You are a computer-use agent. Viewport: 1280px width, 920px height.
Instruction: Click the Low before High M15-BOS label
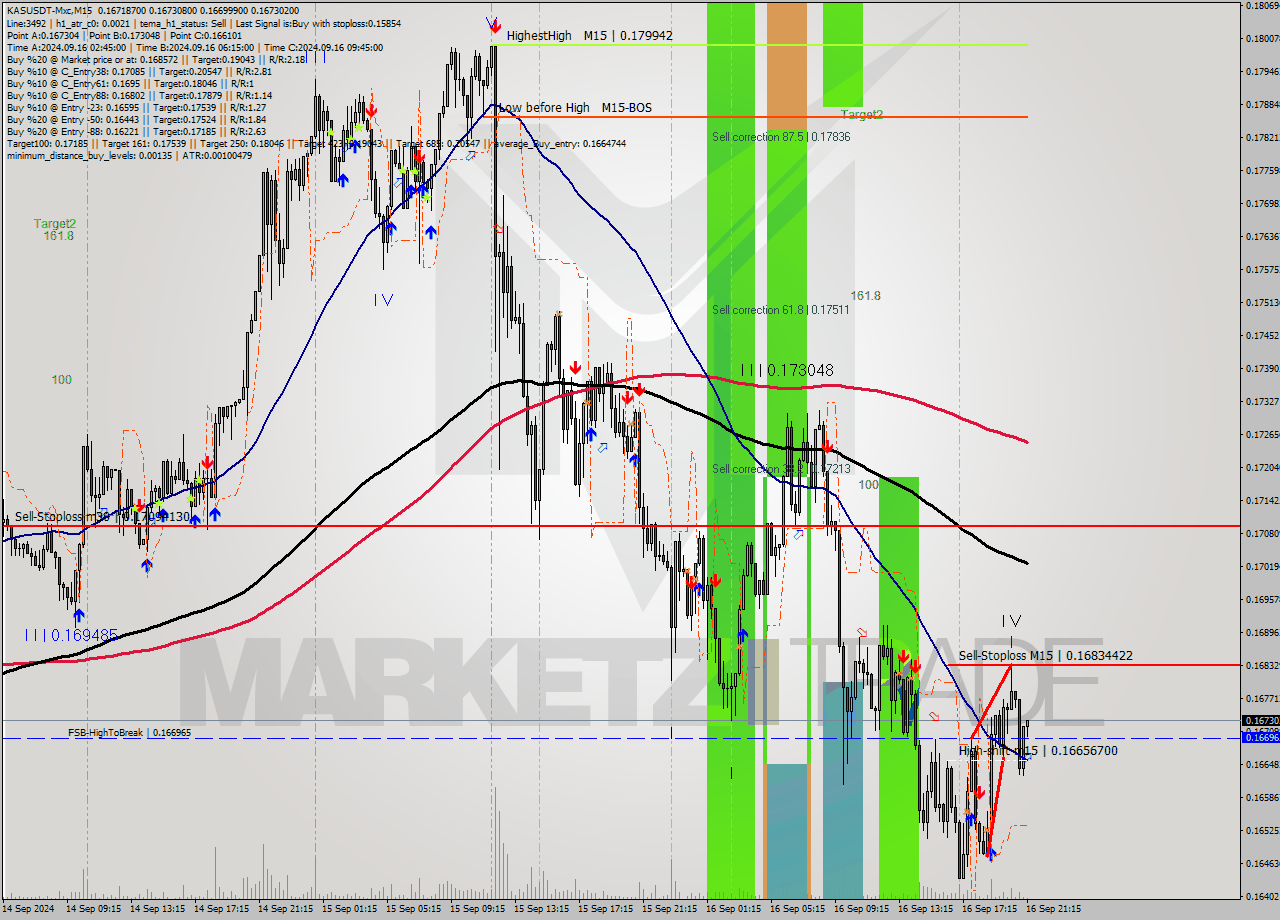pyautogui.click(x=574, y=107)
